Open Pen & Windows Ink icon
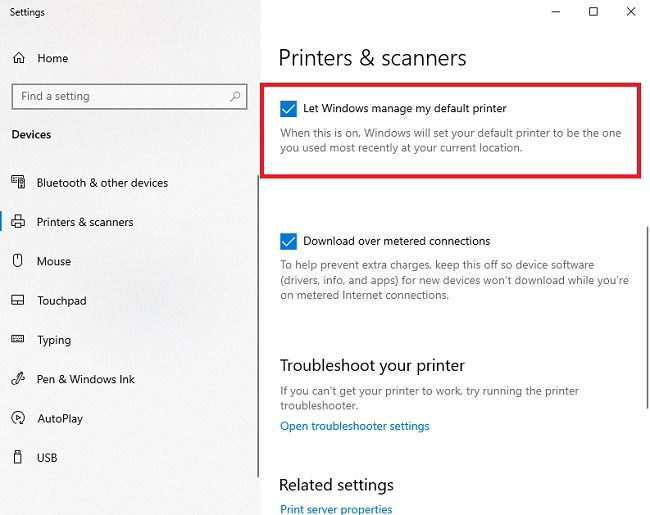 (x=18, y=378)
